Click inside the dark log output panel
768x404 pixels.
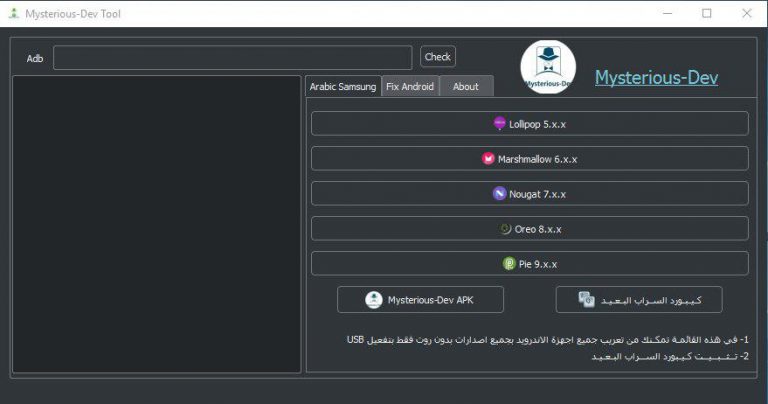(157, 224)
